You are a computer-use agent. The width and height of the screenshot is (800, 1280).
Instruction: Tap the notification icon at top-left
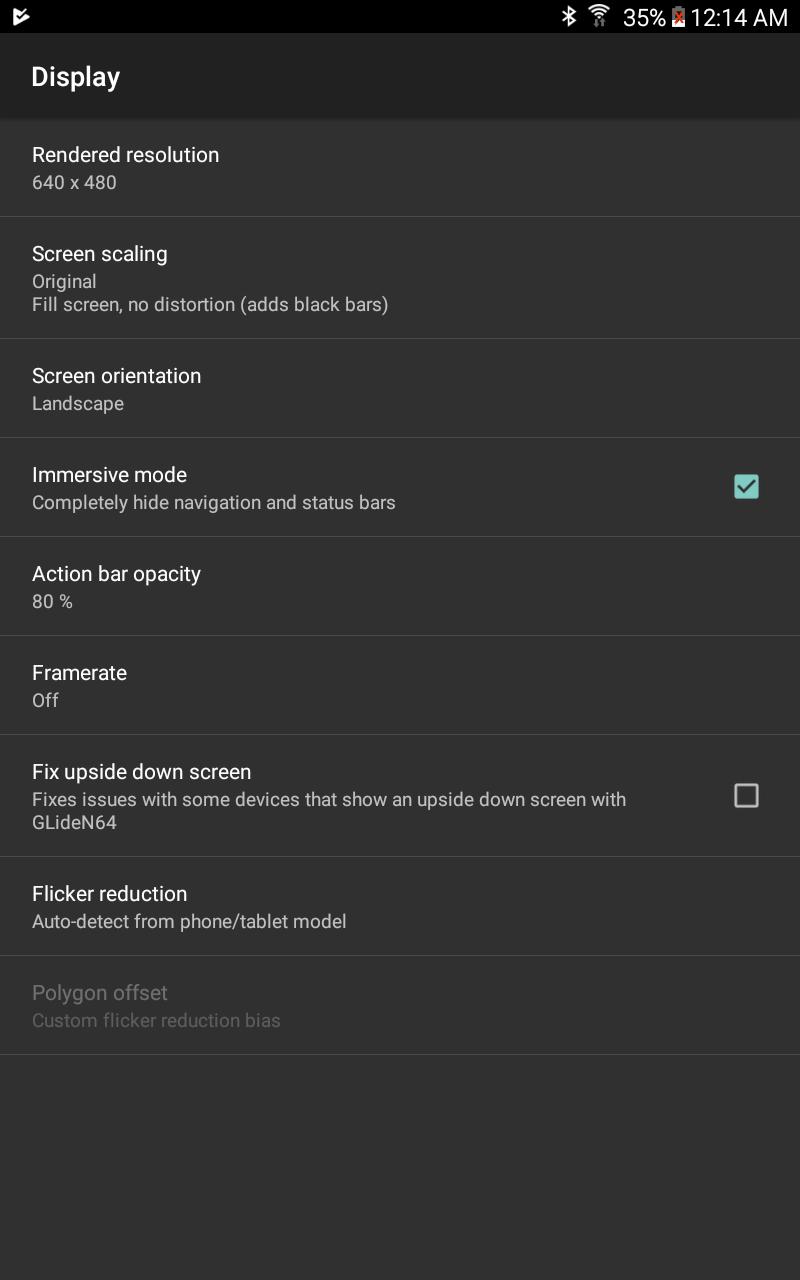(20, 16)
